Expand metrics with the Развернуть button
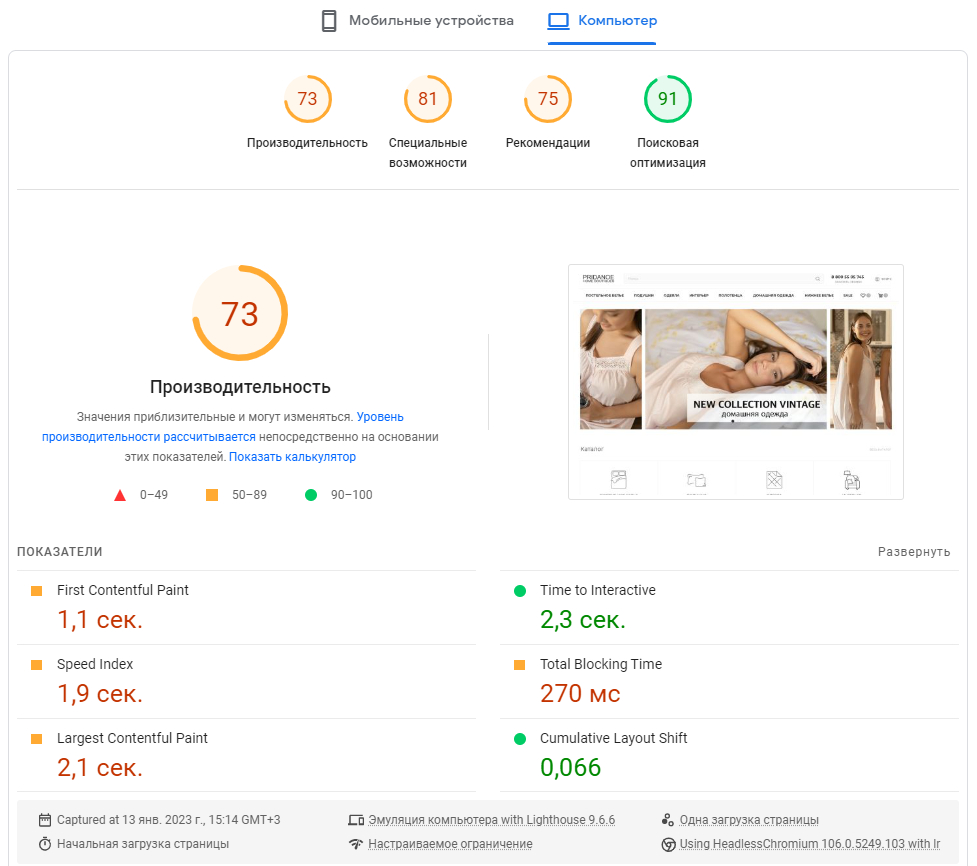 point(914,552)
